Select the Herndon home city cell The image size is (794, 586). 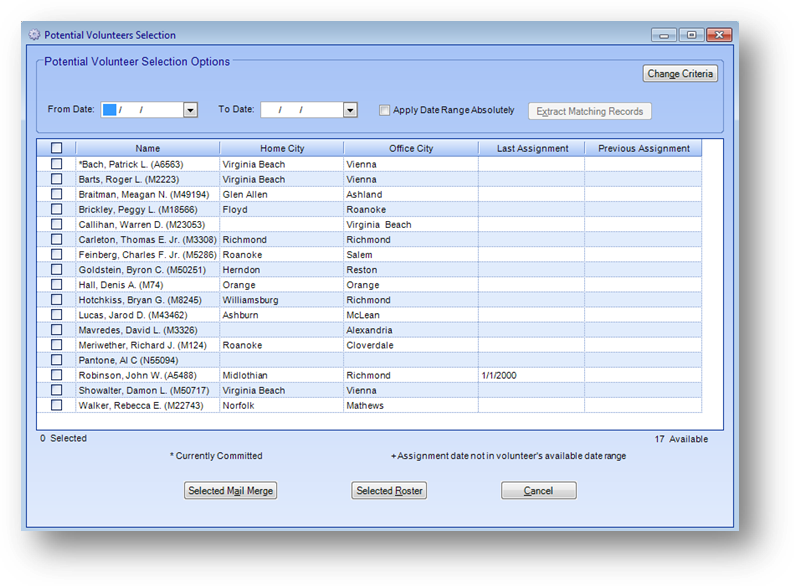tap(282, 269)
